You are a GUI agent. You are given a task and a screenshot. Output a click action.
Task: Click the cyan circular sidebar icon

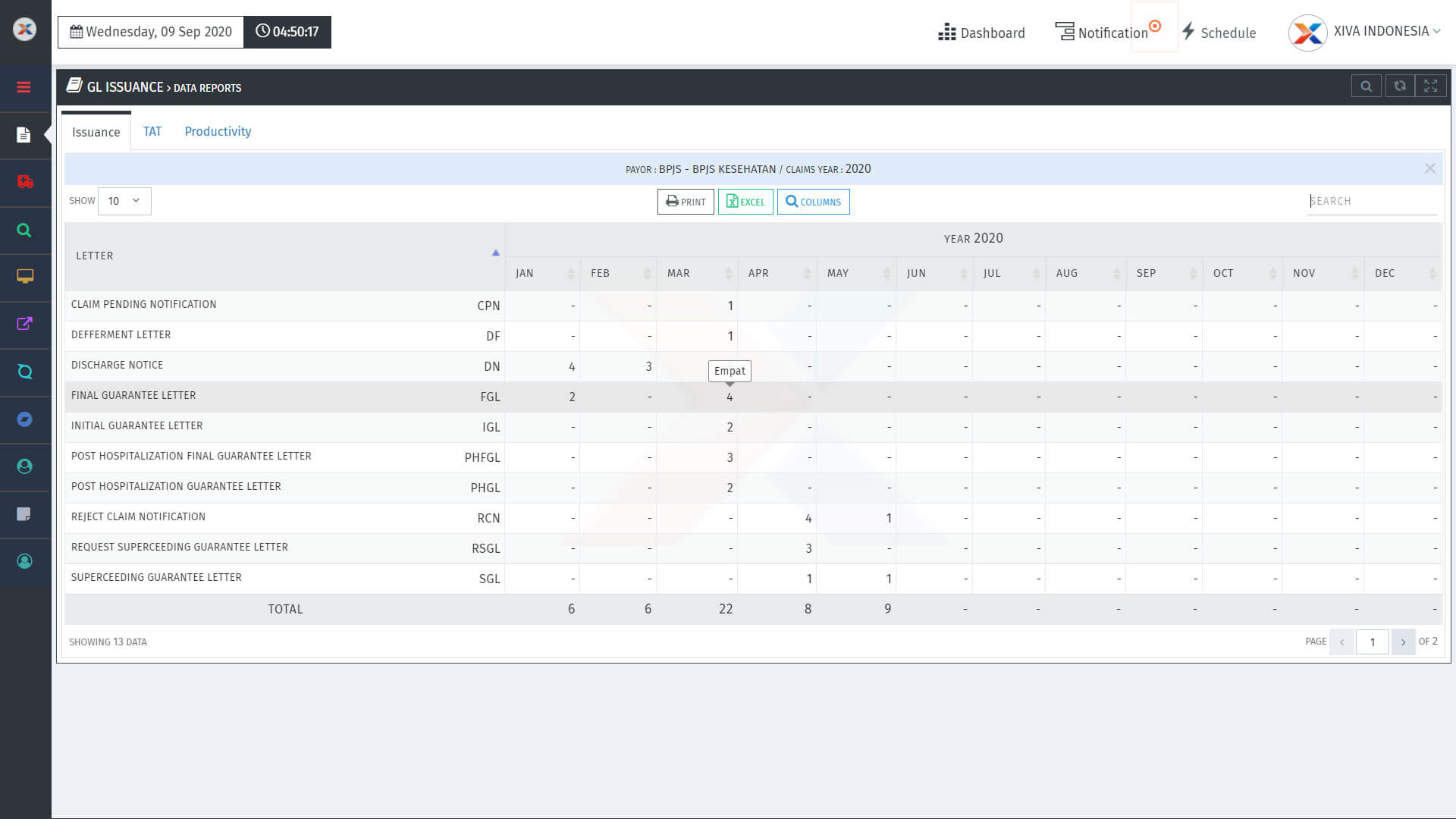pos(25,372)
